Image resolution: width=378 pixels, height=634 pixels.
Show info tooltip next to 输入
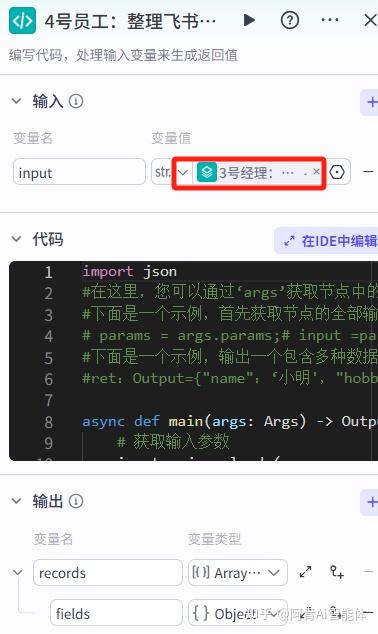coord(76,101)
